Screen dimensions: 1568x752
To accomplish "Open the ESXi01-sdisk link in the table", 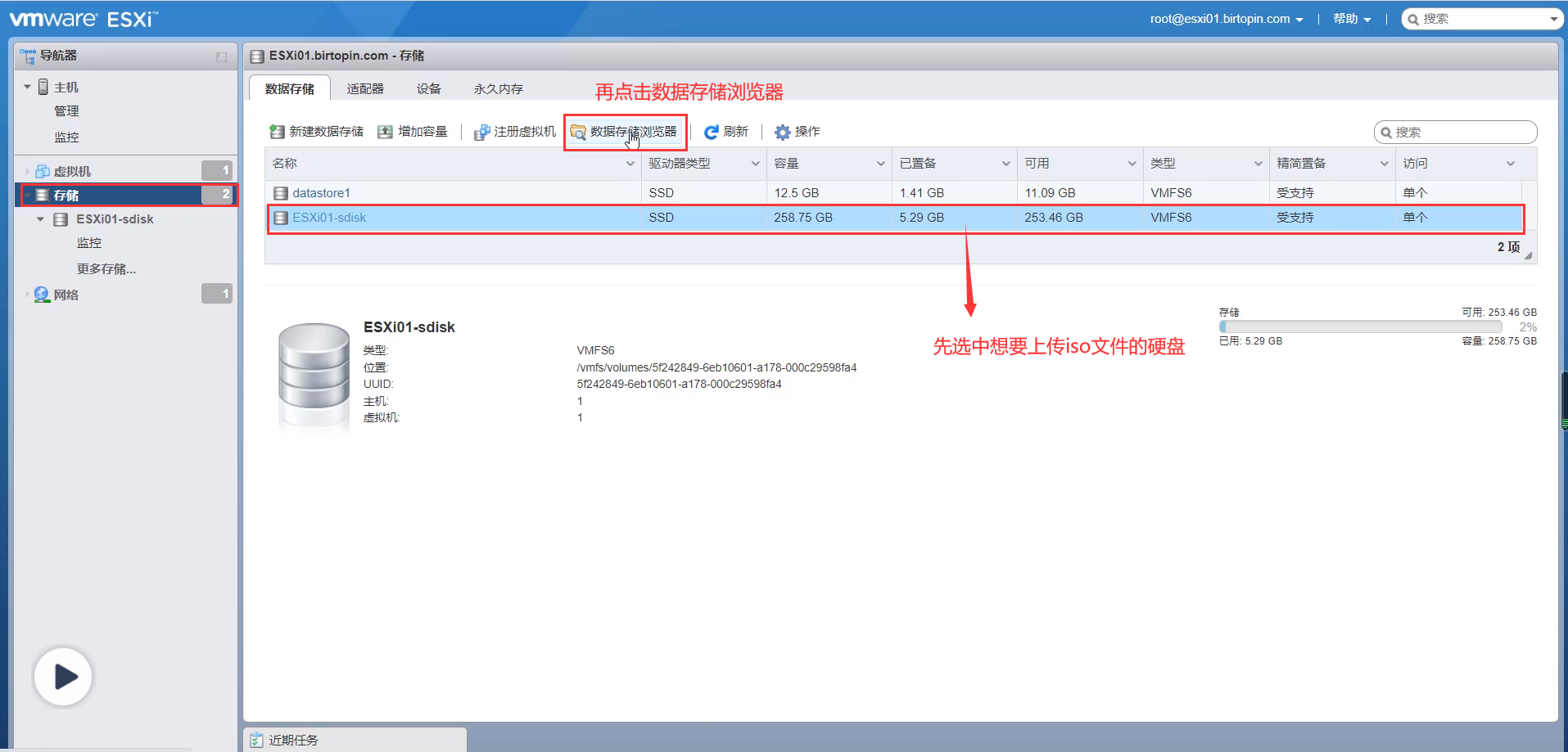I will tap(329, 218).
